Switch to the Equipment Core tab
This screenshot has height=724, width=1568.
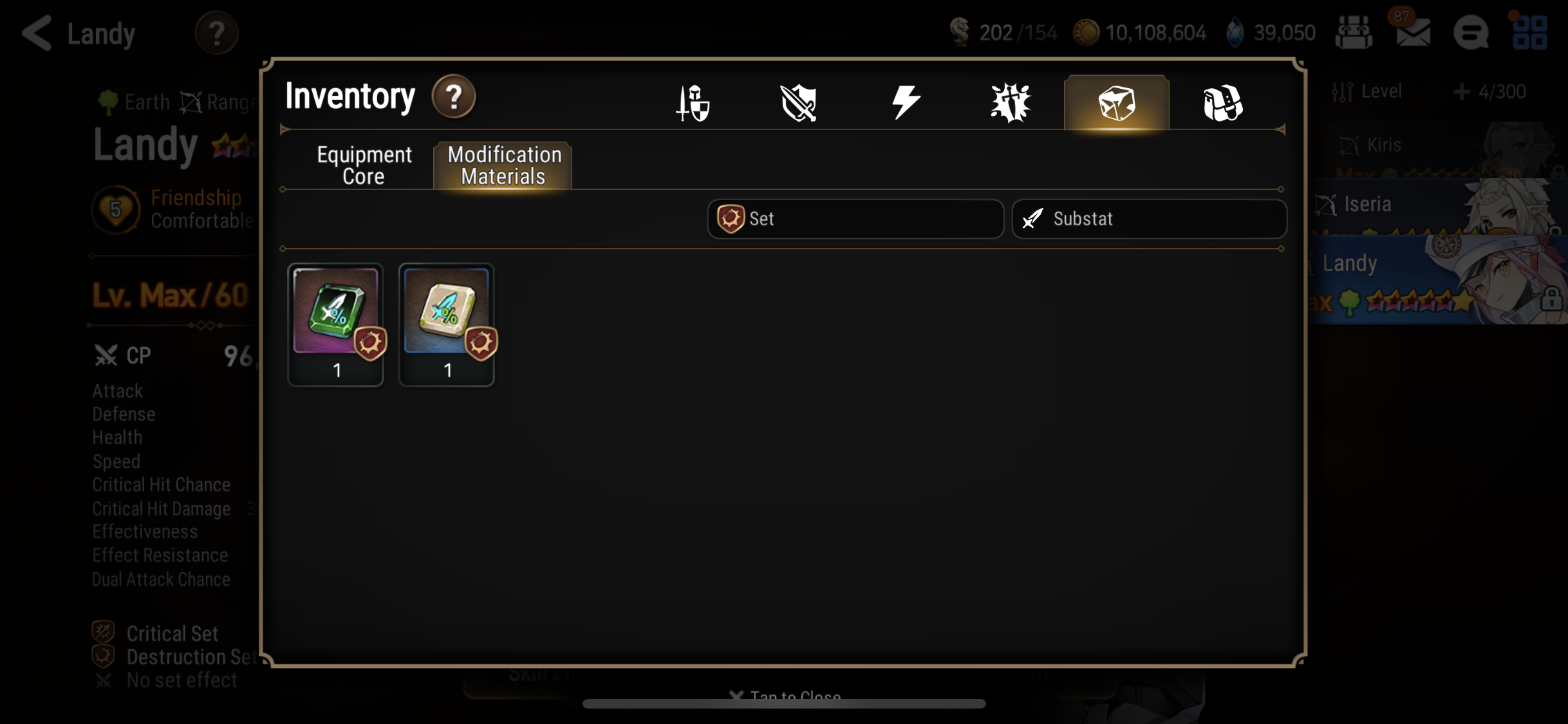364,165
